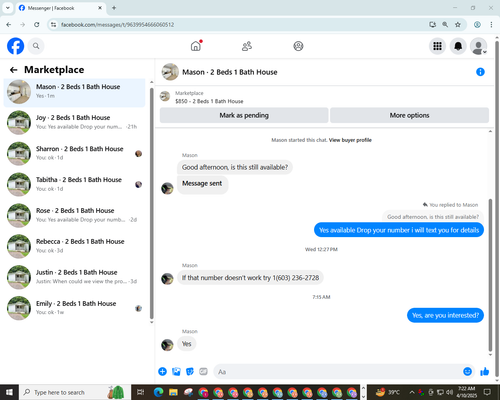This screenshot has height=400, width=500.
Task: Open the Facebook search icon
Action: (x=36, y=46)
